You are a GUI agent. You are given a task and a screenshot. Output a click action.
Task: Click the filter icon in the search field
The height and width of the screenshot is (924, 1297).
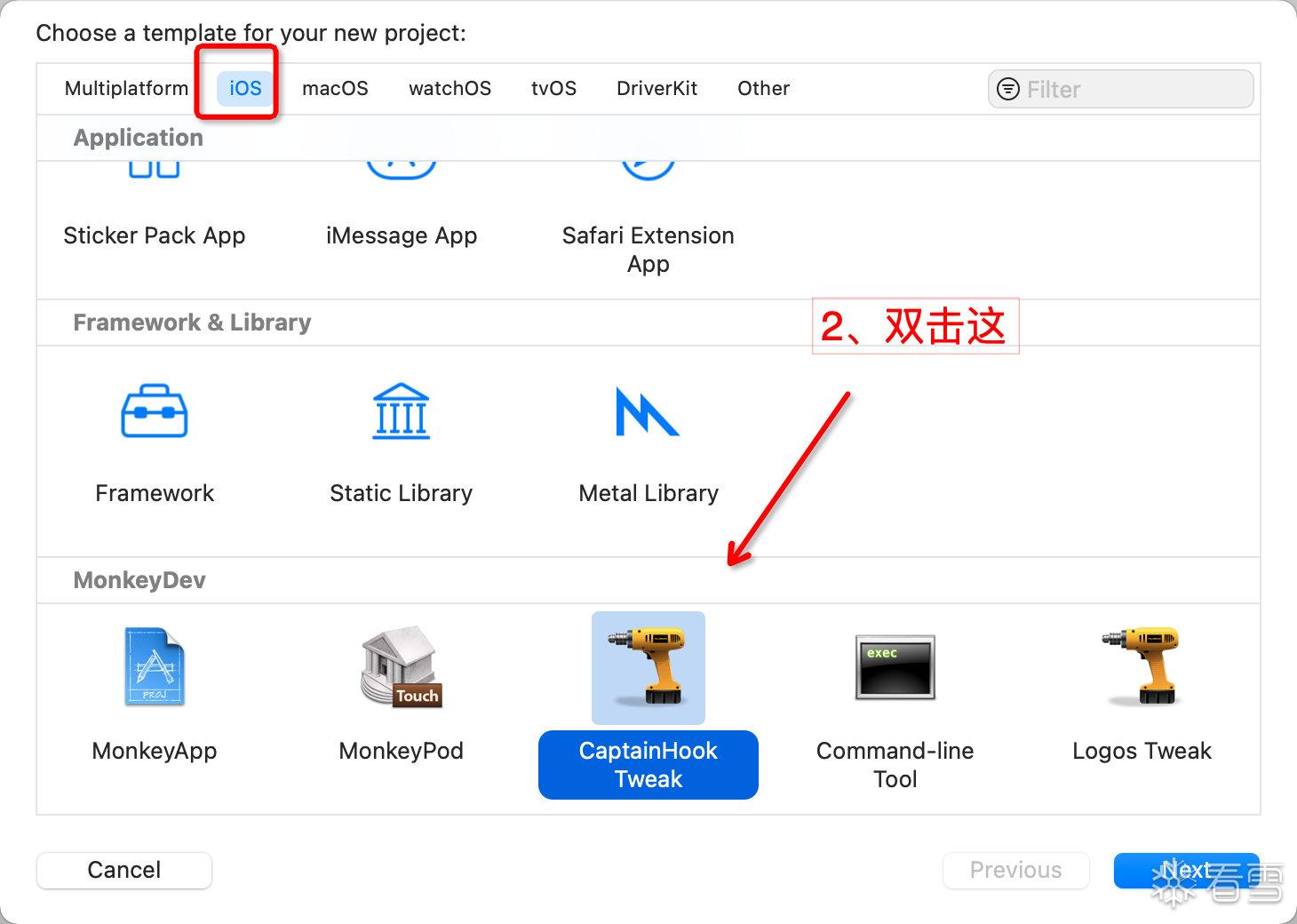pos(1008,89)
